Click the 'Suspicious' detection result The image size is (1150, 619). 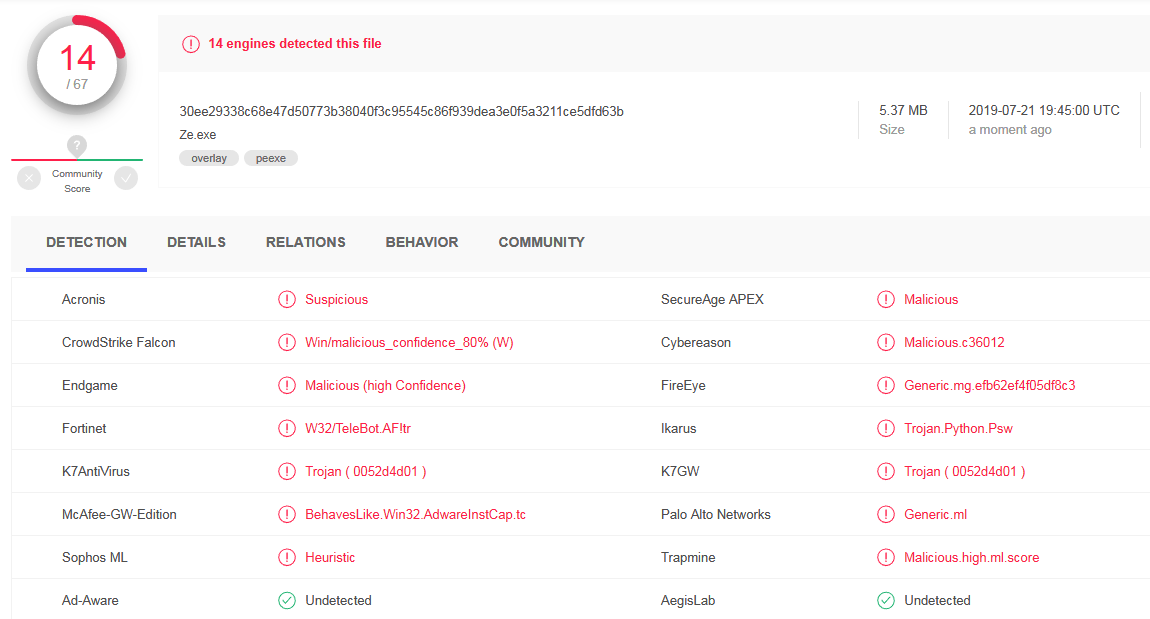point(337,299)
